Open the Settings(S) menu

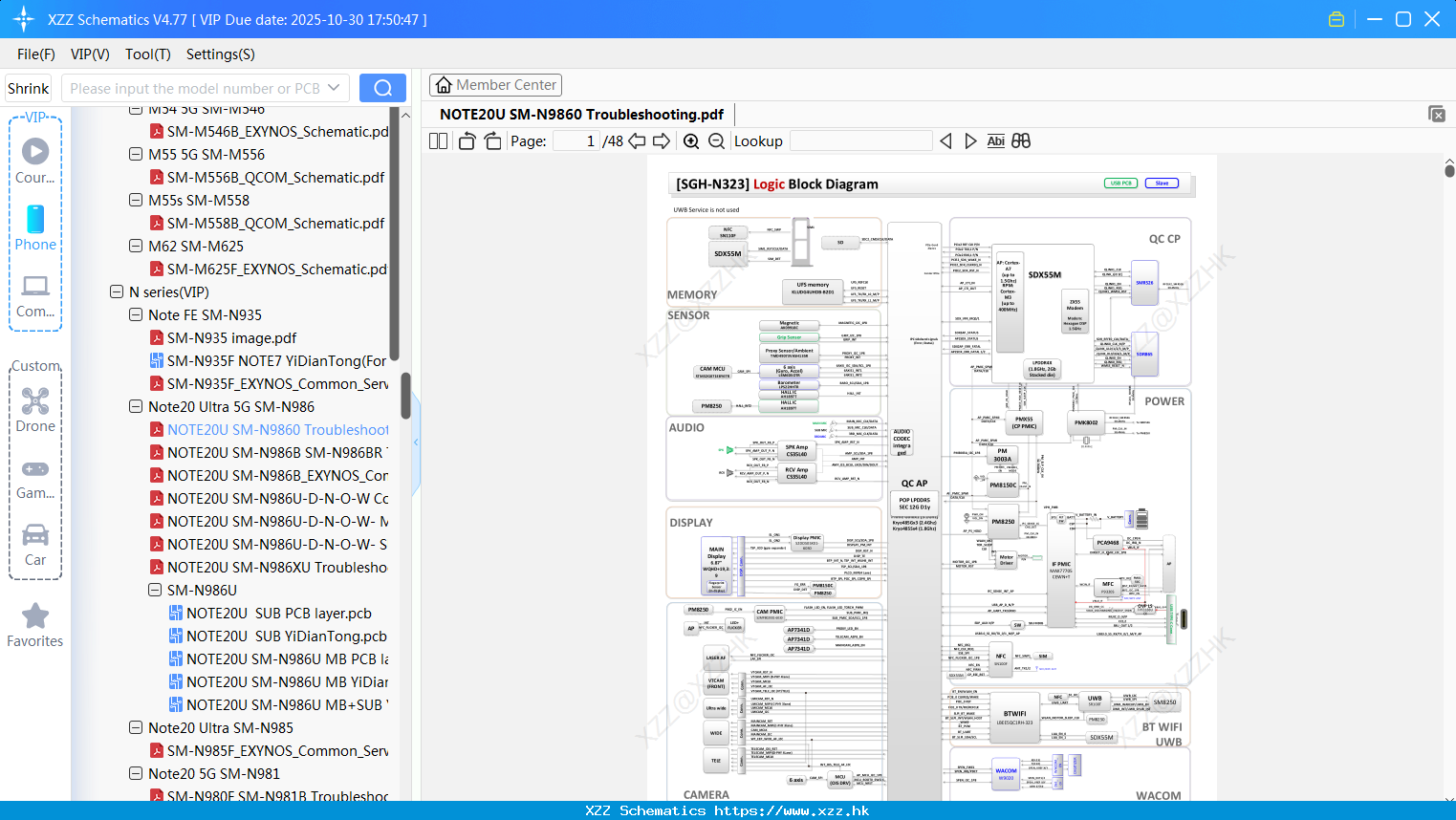[221, 54]
